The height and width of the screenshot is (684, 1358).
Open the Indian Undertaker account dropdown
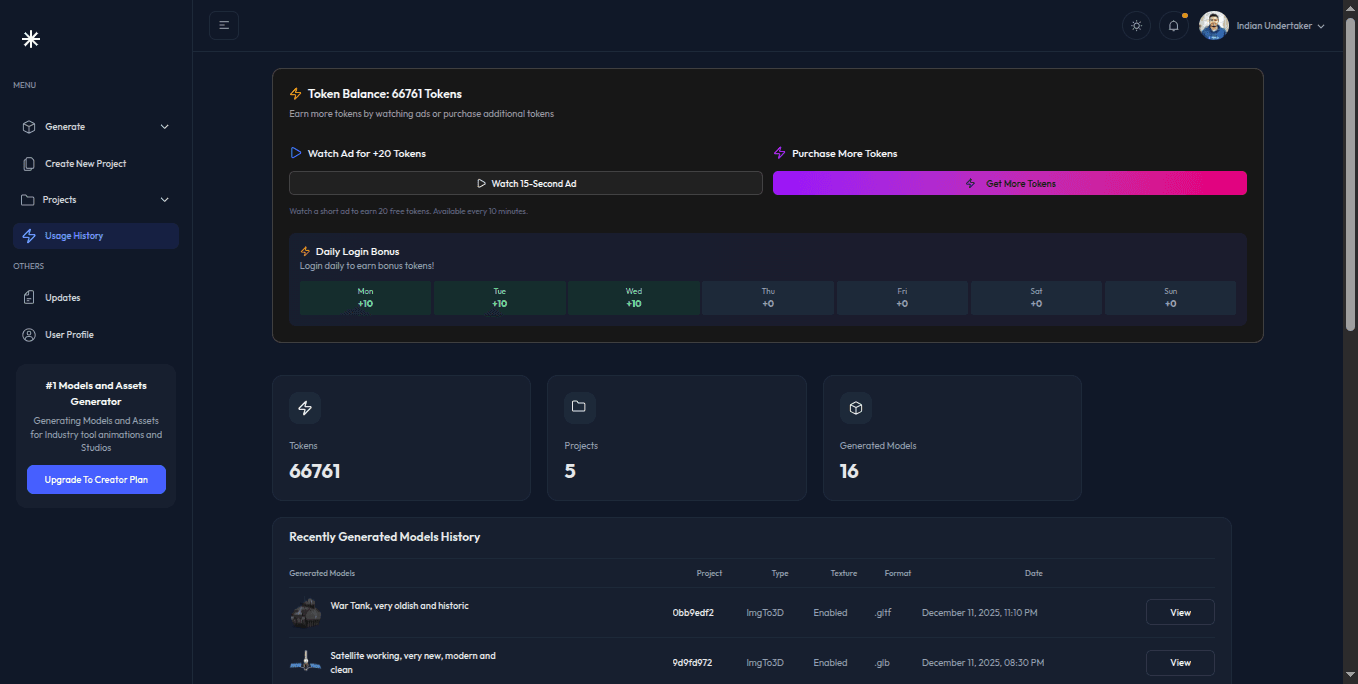[1280, 26]
